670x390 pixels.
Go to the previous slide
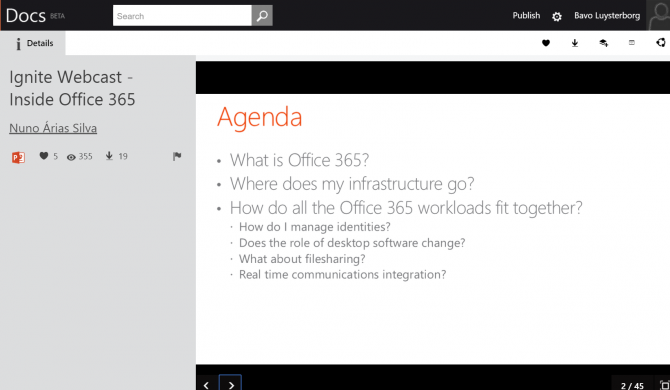tap(206, 385)
